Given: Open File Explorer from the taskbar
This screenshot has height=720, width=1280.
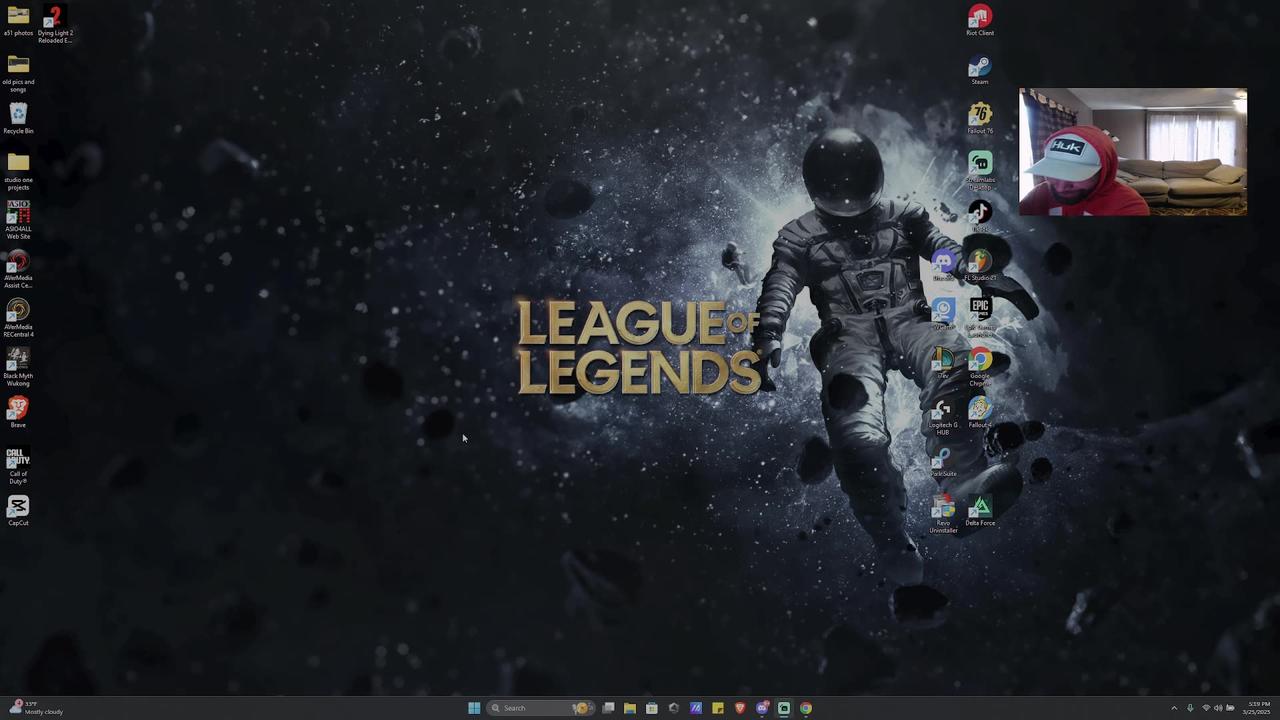Looking at the screenshot, I should pos(630,708).
